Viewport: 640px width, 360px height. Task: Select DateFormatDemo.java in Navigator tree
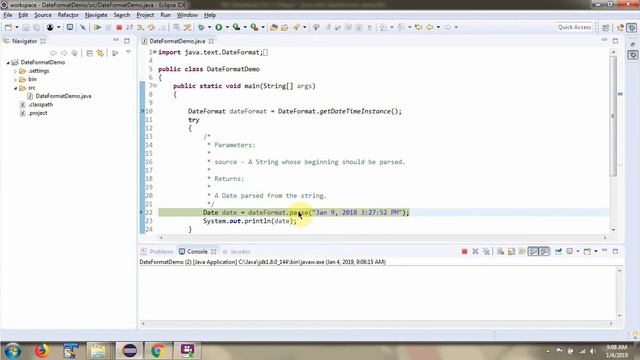coord(63,96)
